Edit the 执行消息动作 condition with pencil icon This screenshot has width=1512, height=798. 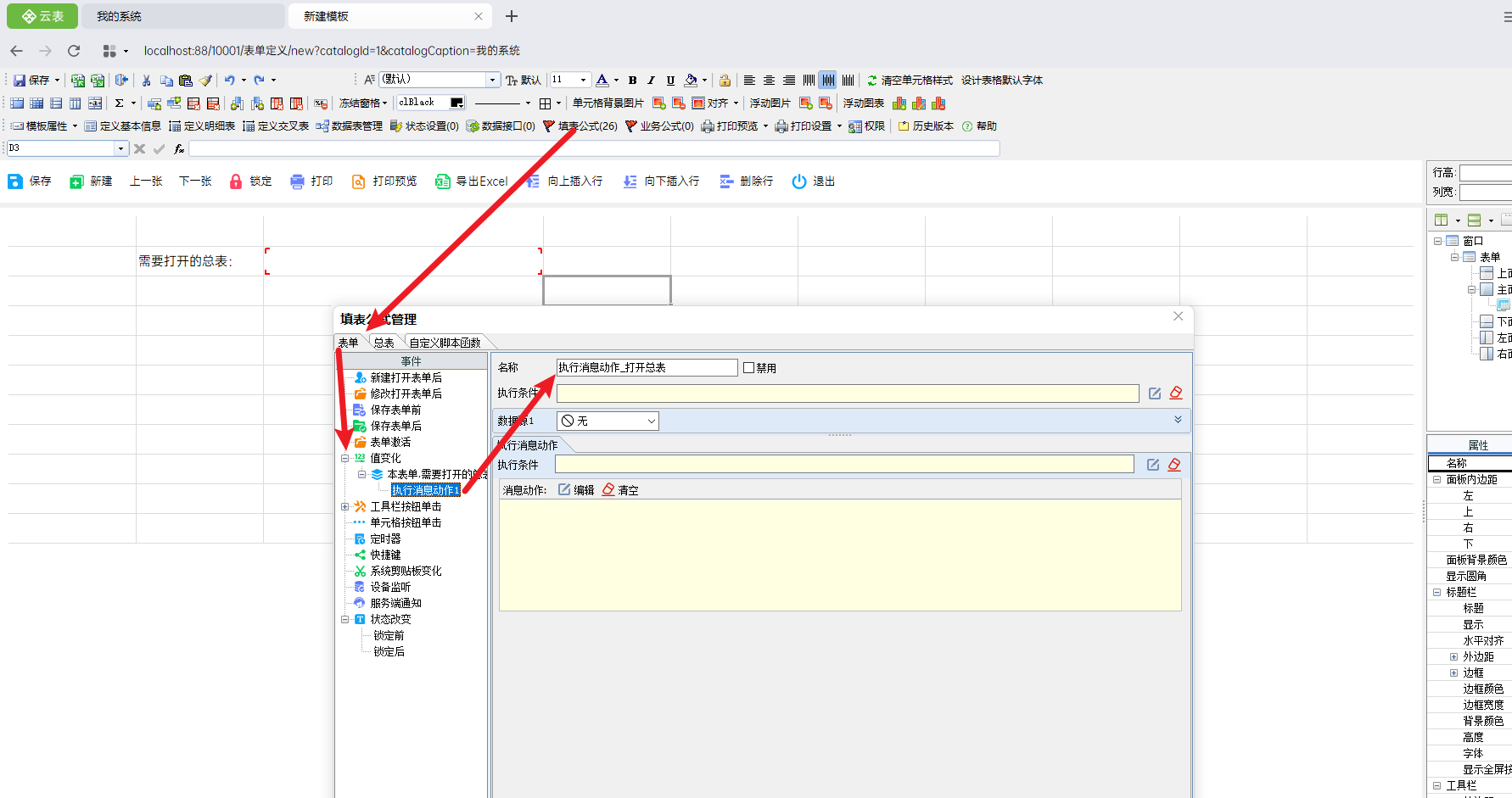tap(1153, 465)
